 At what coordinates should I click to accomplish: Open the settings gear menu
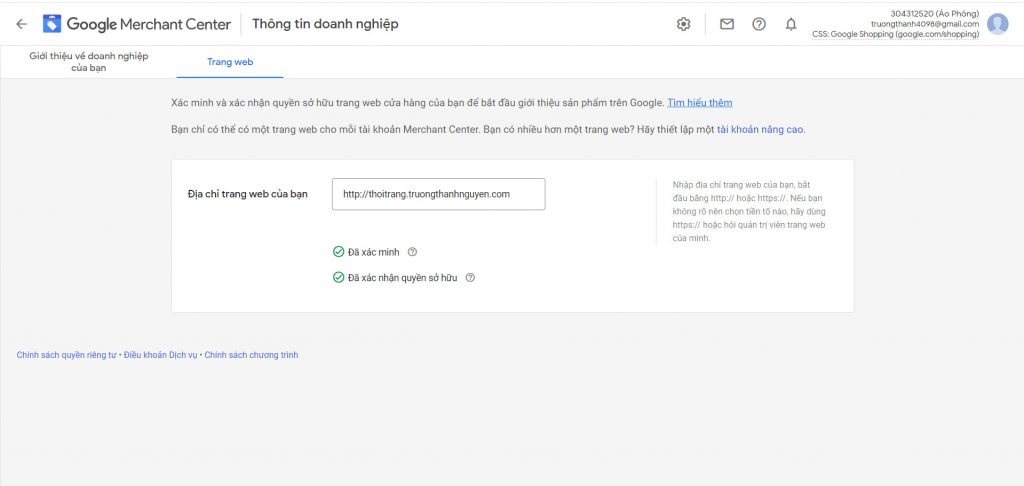coord(684,24)
